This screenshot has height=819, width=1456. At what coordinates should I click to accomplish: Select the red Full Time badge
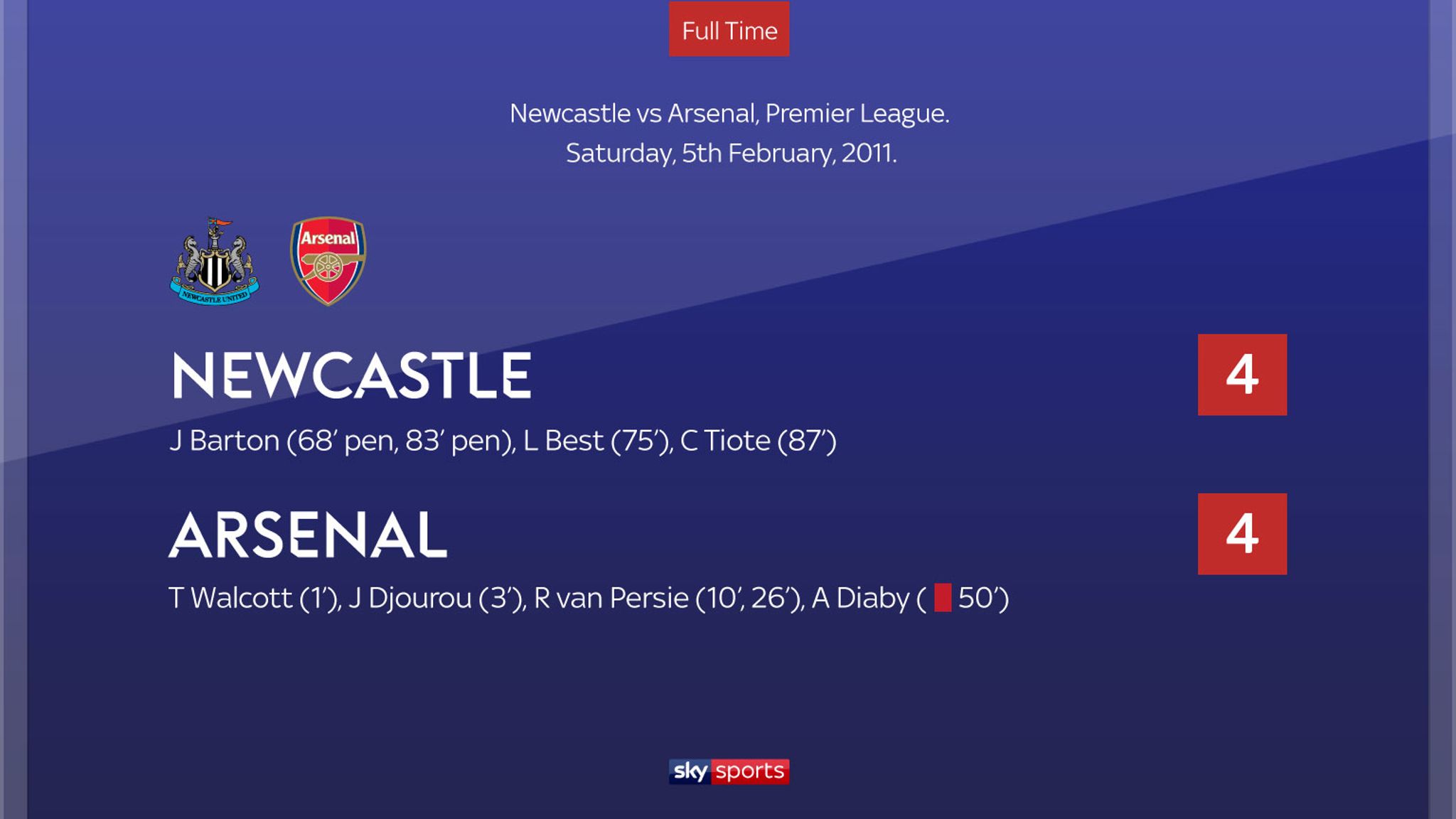tap(729, 29)
